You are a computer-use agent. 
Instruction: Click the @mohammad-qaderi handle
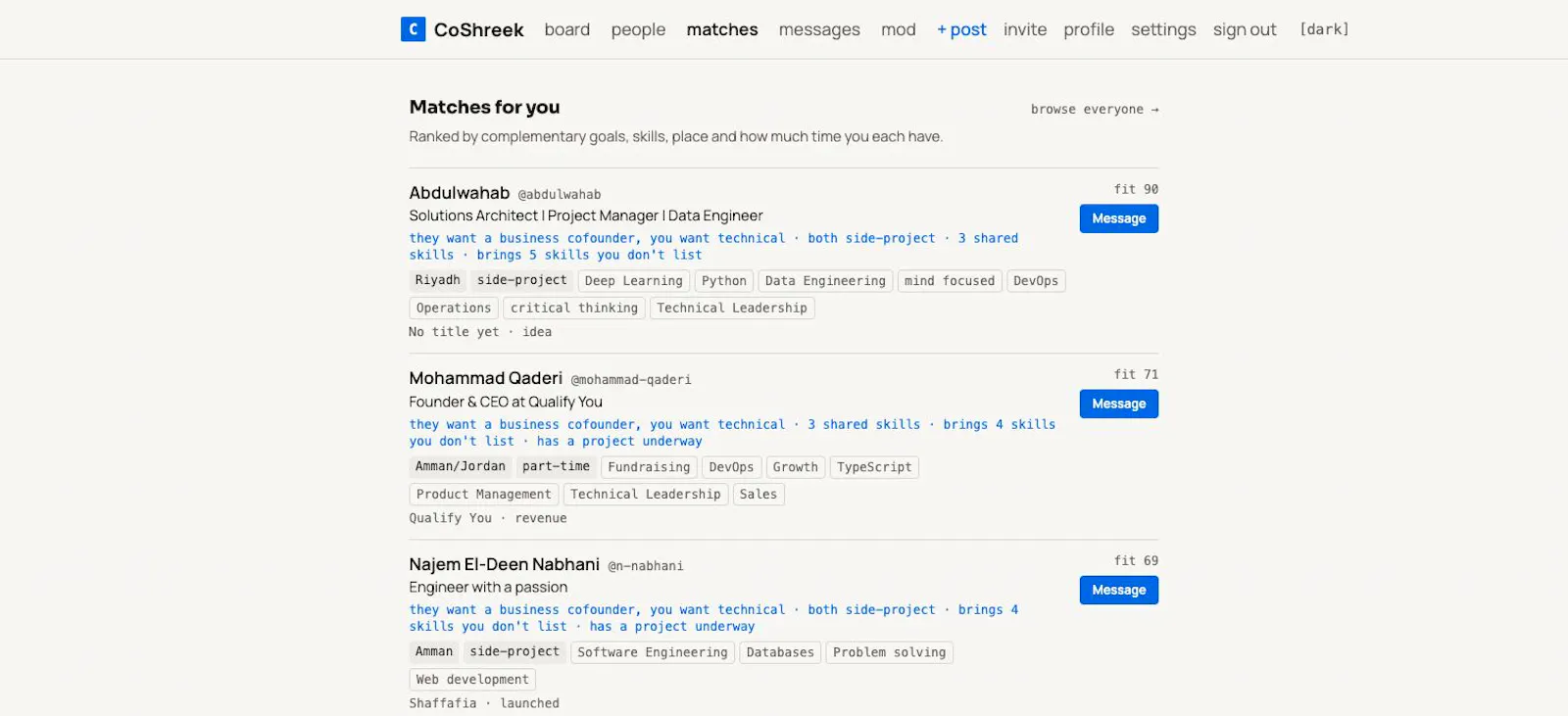point(631,380)
